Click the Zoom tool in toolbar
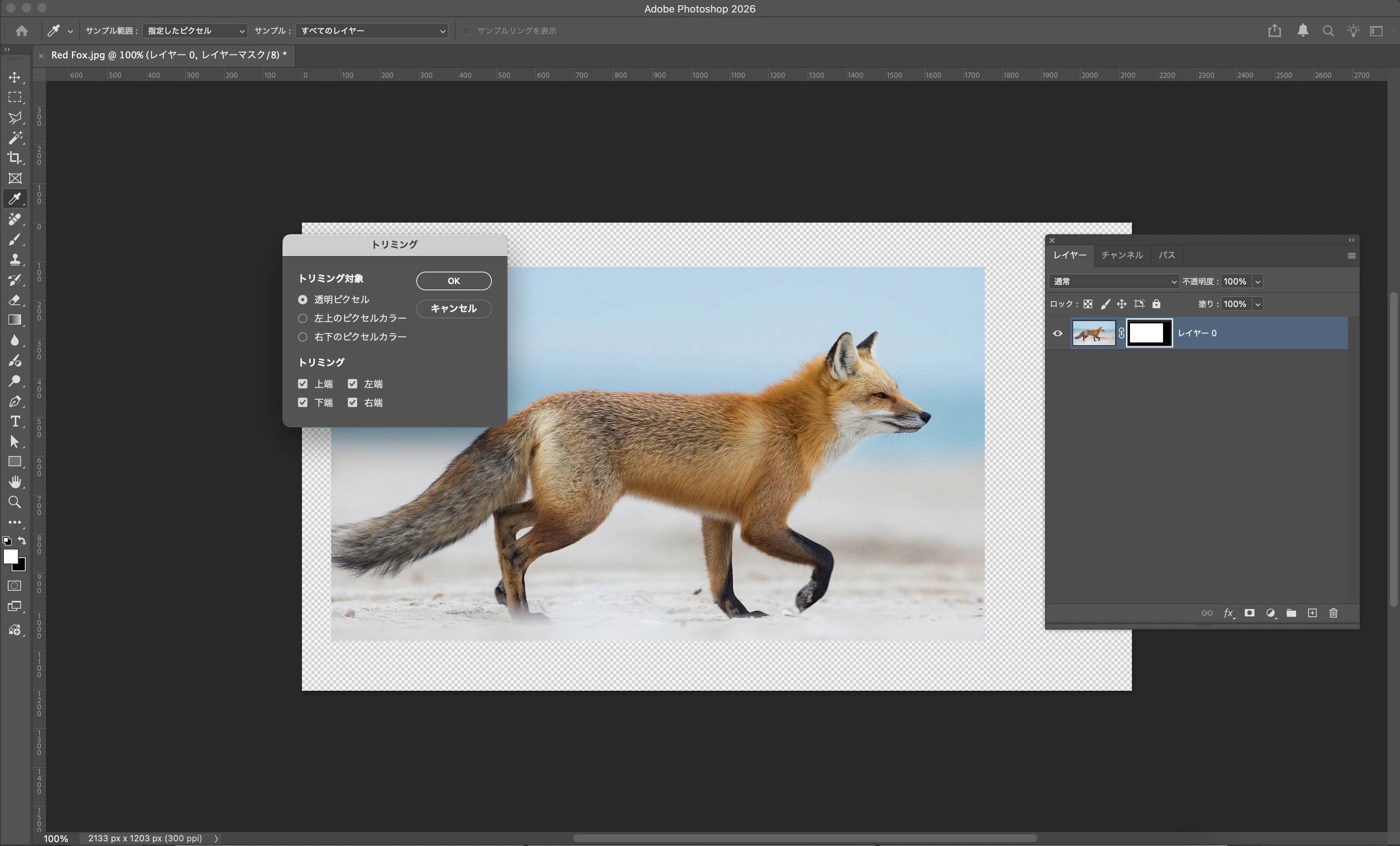The image size is (1400, 846). point(15,502)
